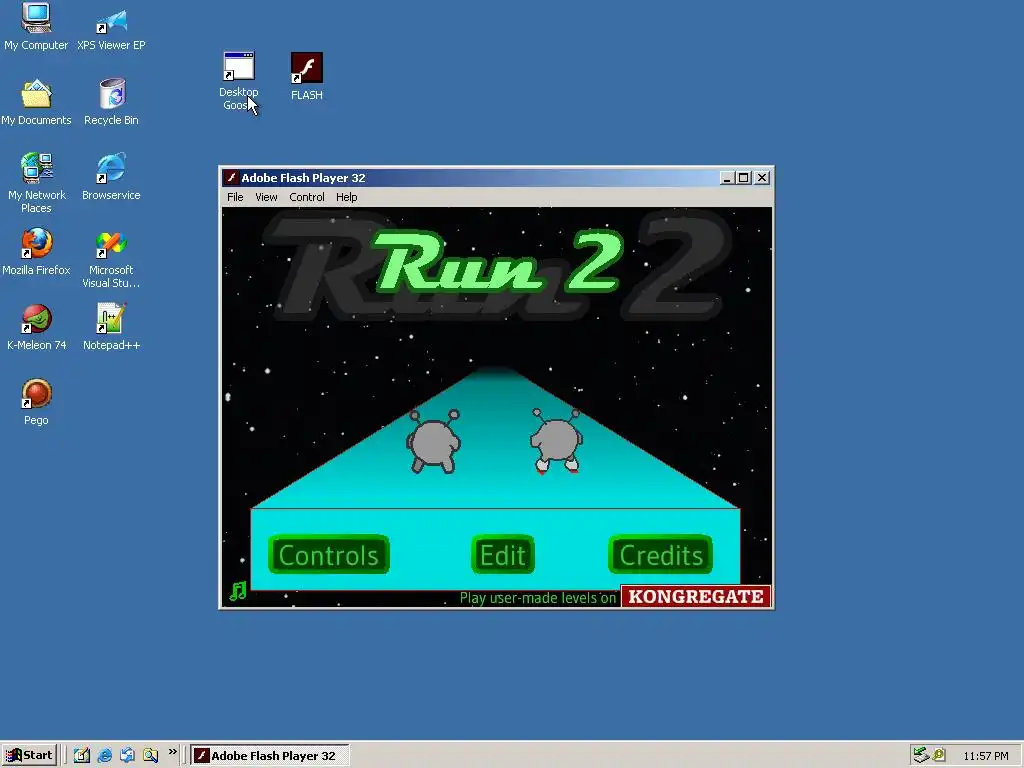Open the File menu in Flash Player

coord(235,197)
